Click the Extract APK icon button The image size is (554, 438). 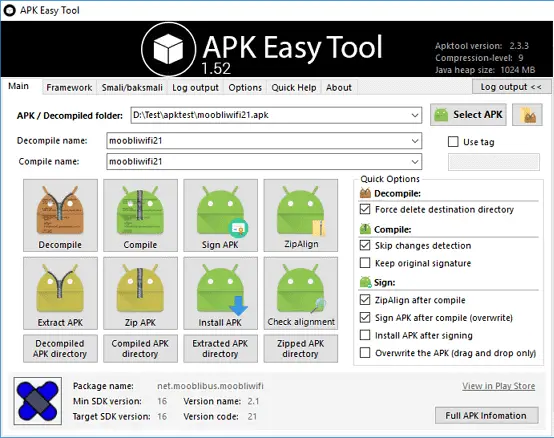point(60,293)
